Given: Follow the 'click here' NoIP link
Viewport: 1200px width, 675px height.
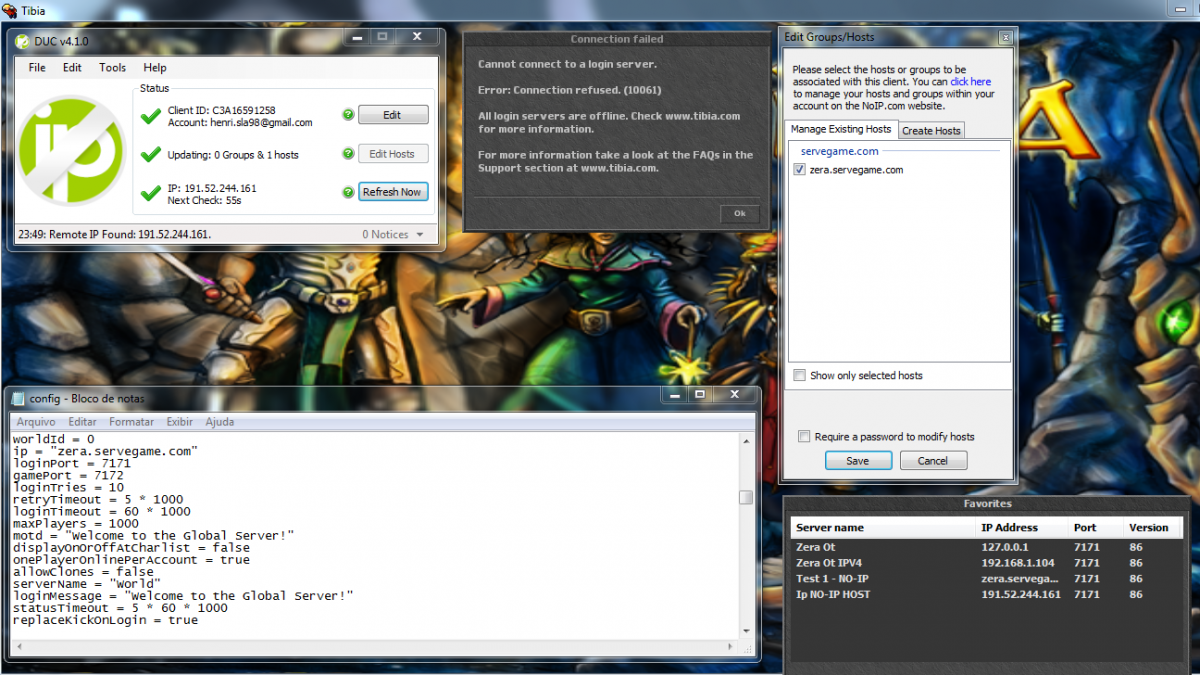Looking at the screenshot, I should (x=971, y=82).
